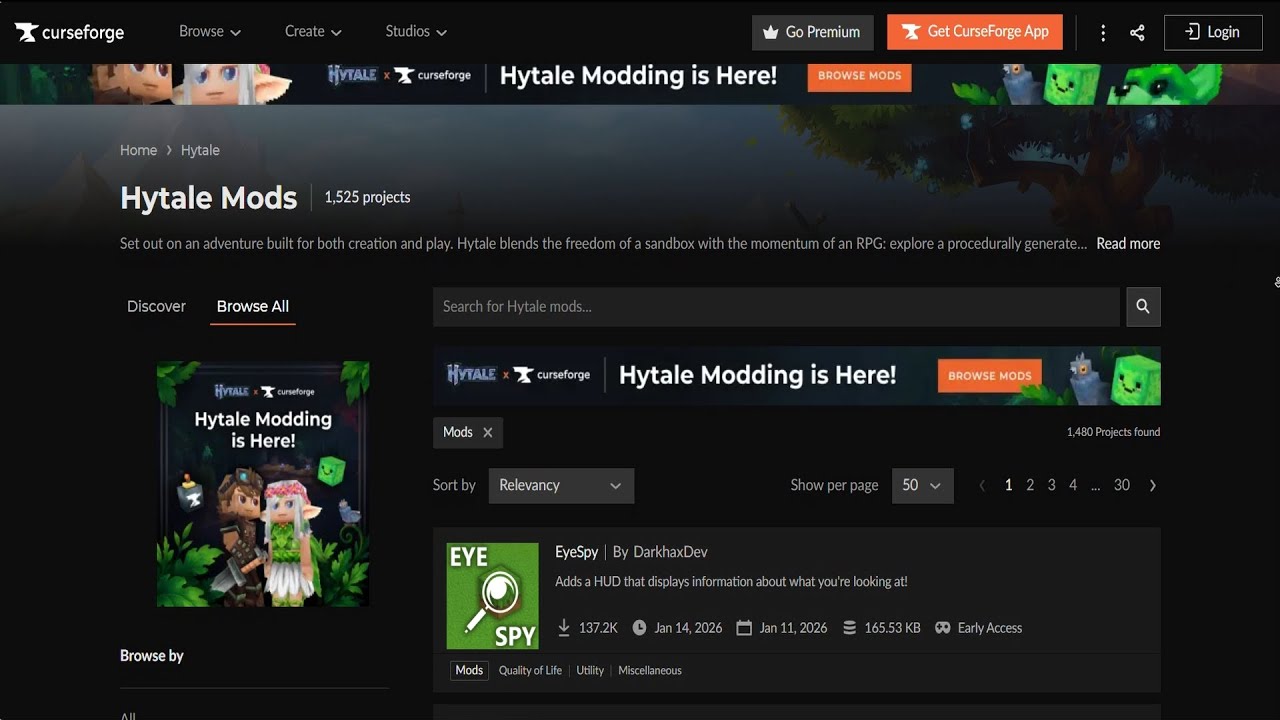Image resolution: width=1280 pixels, height=720 pixels.
Task: Open Show per page 50 dropdown
Action: click(x=922, y=485)
